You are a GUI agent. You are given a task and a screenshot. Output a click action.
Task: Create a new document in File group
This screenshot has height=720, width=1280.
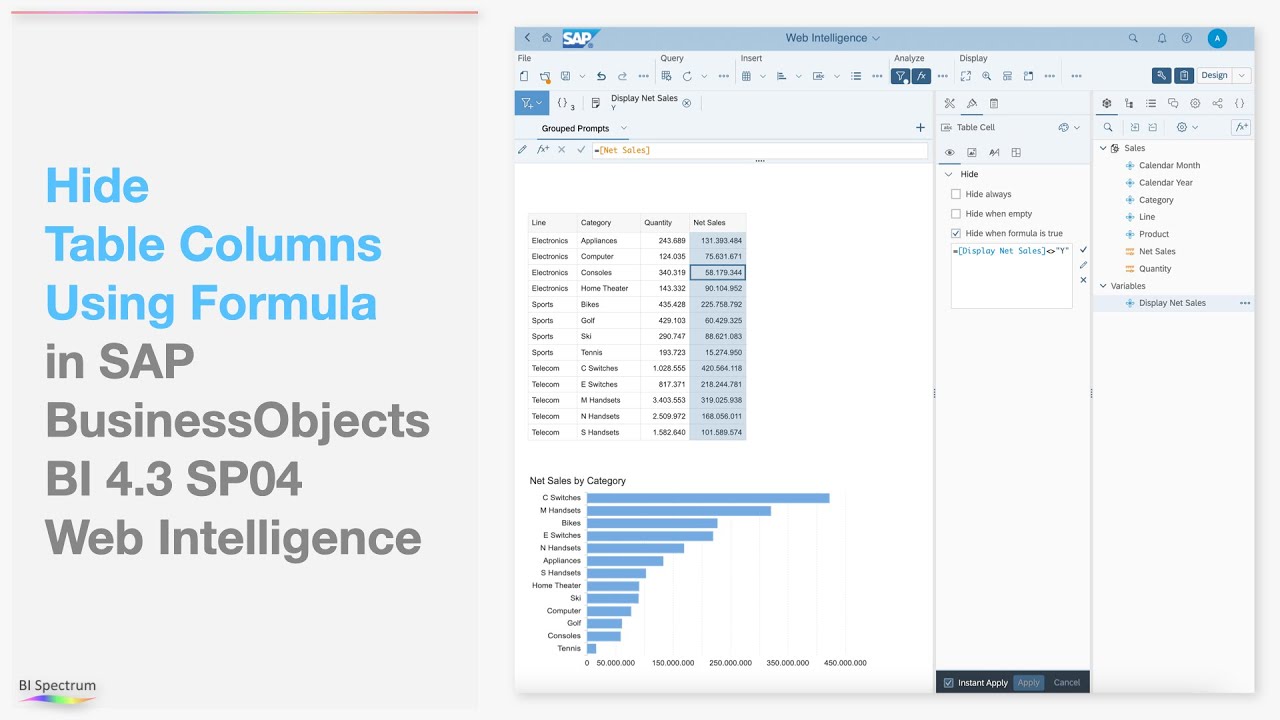pos(524,76)
